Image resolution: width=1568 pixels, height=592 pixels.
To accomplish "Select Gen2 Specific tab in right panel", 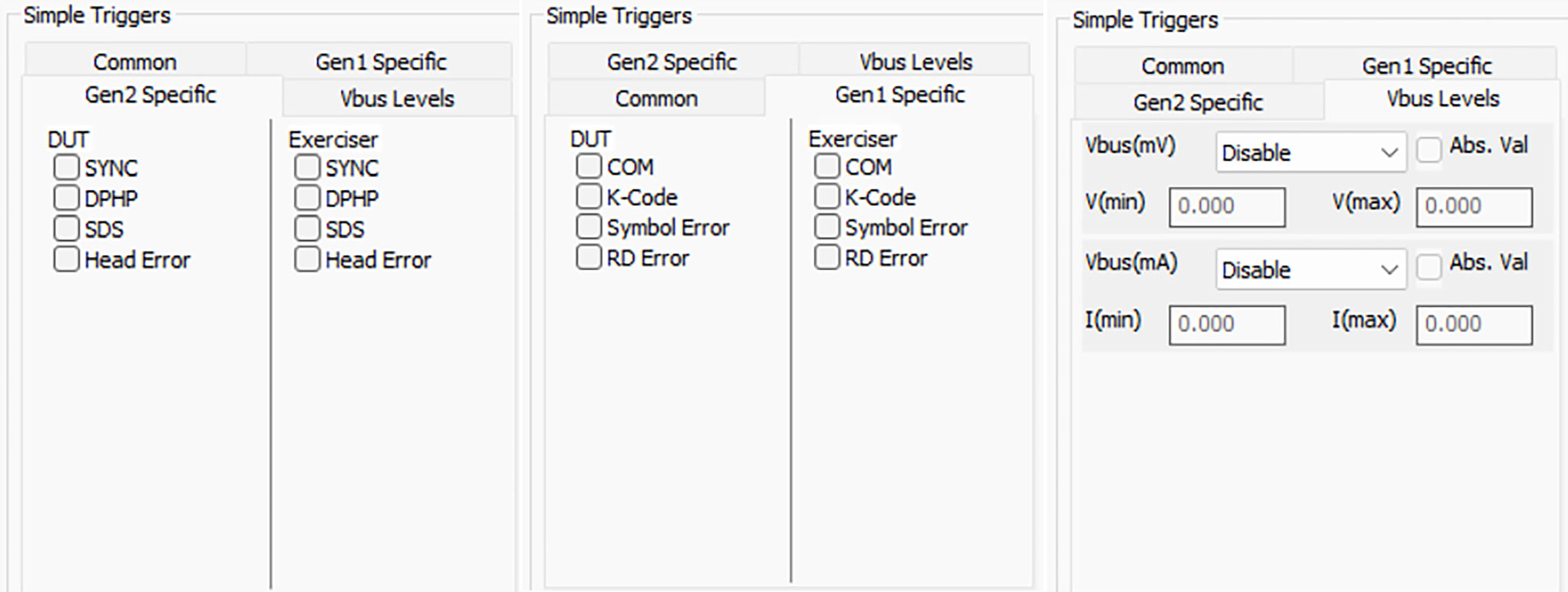I will click(1198, 102).
